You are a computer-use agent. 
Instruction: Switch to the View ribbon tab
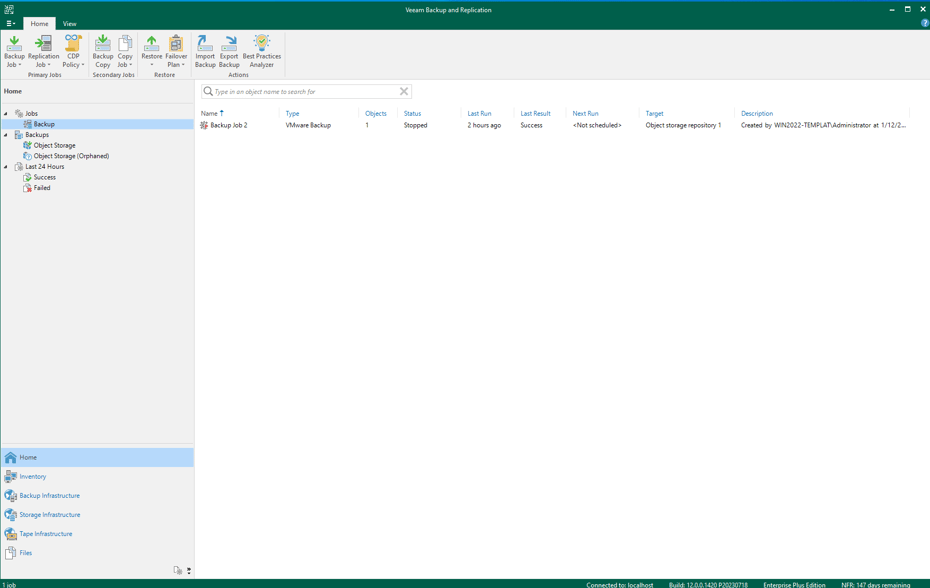pos(69,24)
